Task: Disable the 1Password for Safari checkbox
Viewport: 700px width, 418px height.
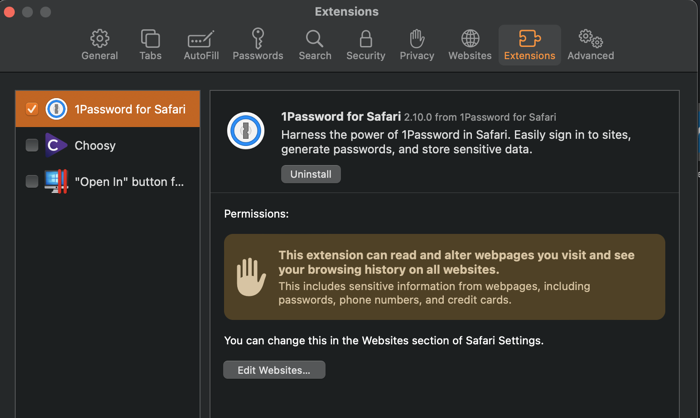Action: 32,108
